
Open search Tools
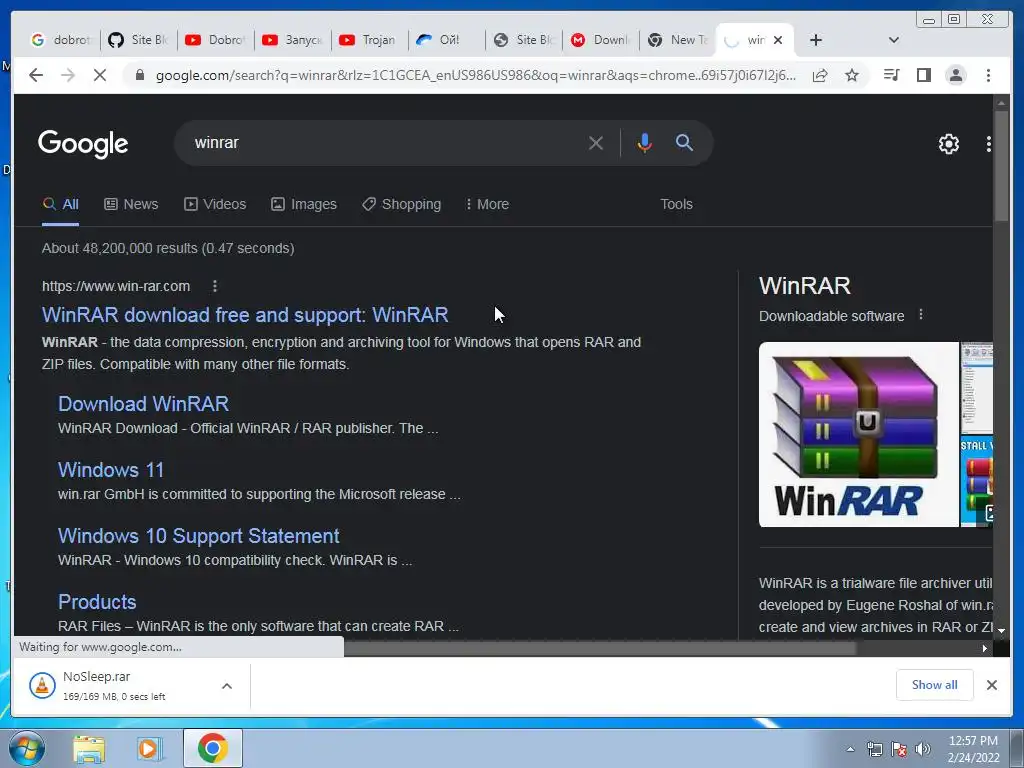click(x=677, y=204)
